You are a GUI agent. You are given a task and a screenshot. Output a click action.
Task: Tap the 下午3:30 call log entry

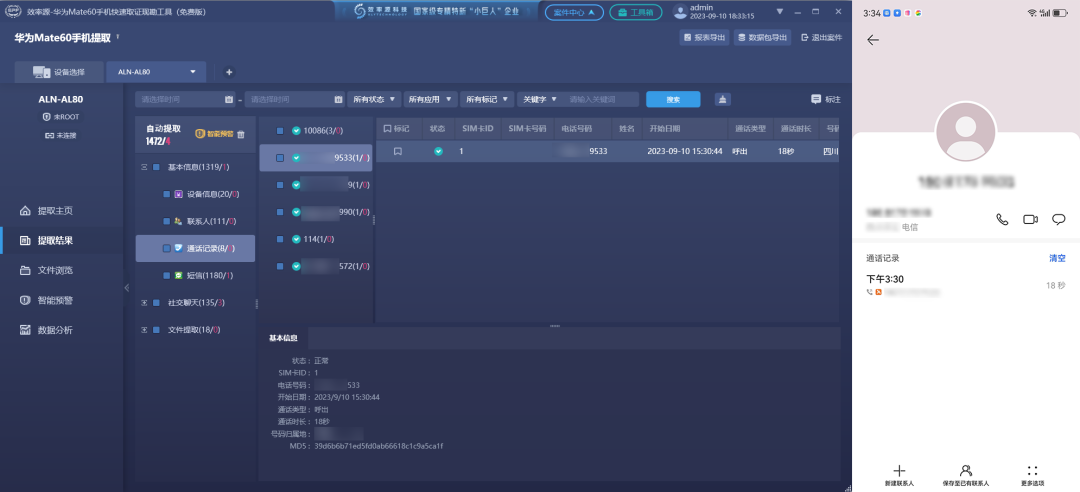(x=965, y=285)
